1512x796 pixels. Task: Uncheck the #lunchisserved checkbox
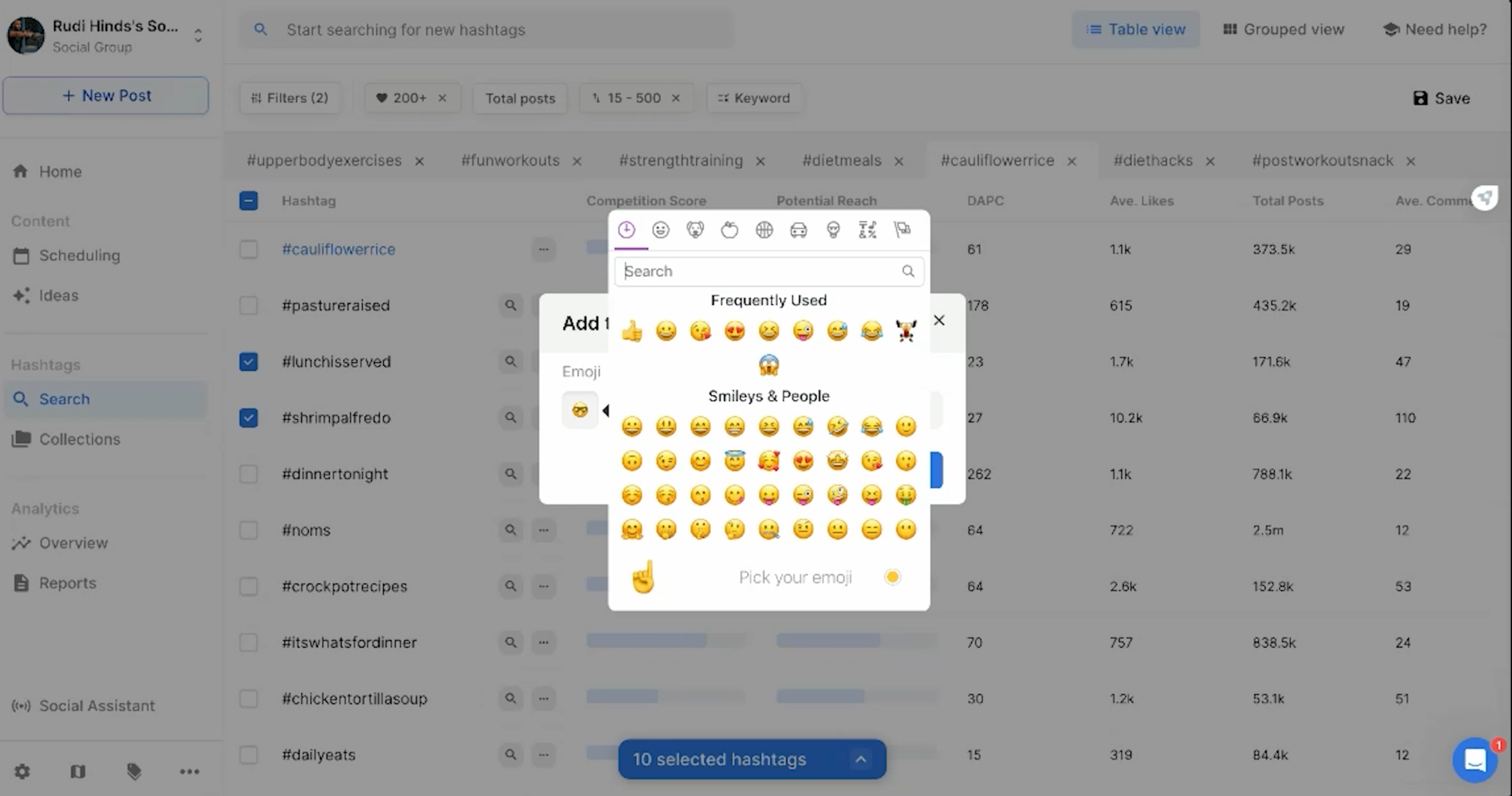pos(248,362)
